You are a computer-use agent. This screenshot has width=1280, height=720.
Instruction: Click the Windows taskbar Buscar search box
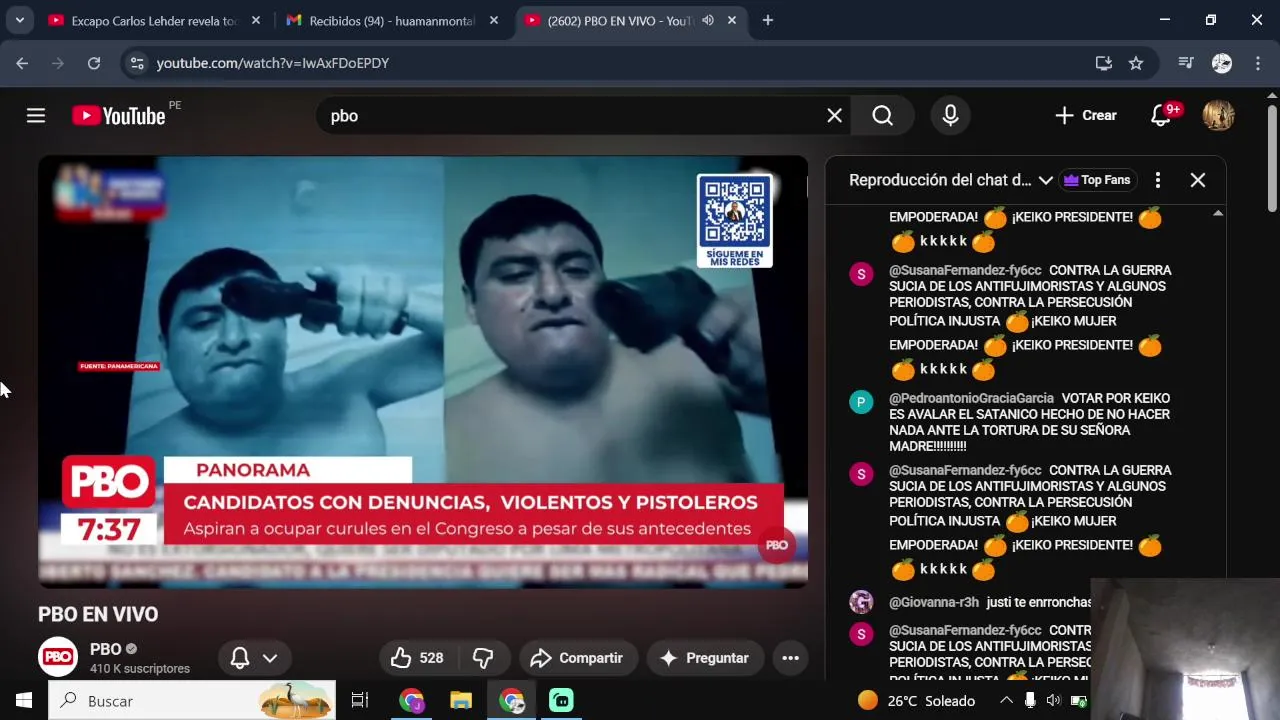click(192, 701)
